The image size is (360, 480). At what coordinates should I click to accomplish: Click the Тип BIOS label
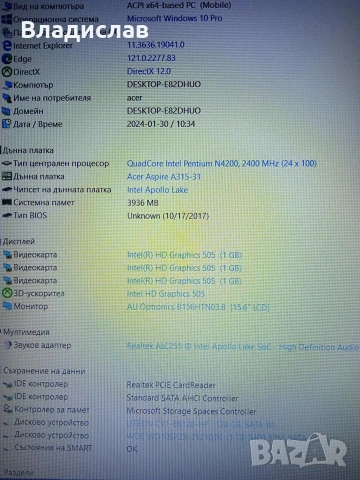pos(30,215)
